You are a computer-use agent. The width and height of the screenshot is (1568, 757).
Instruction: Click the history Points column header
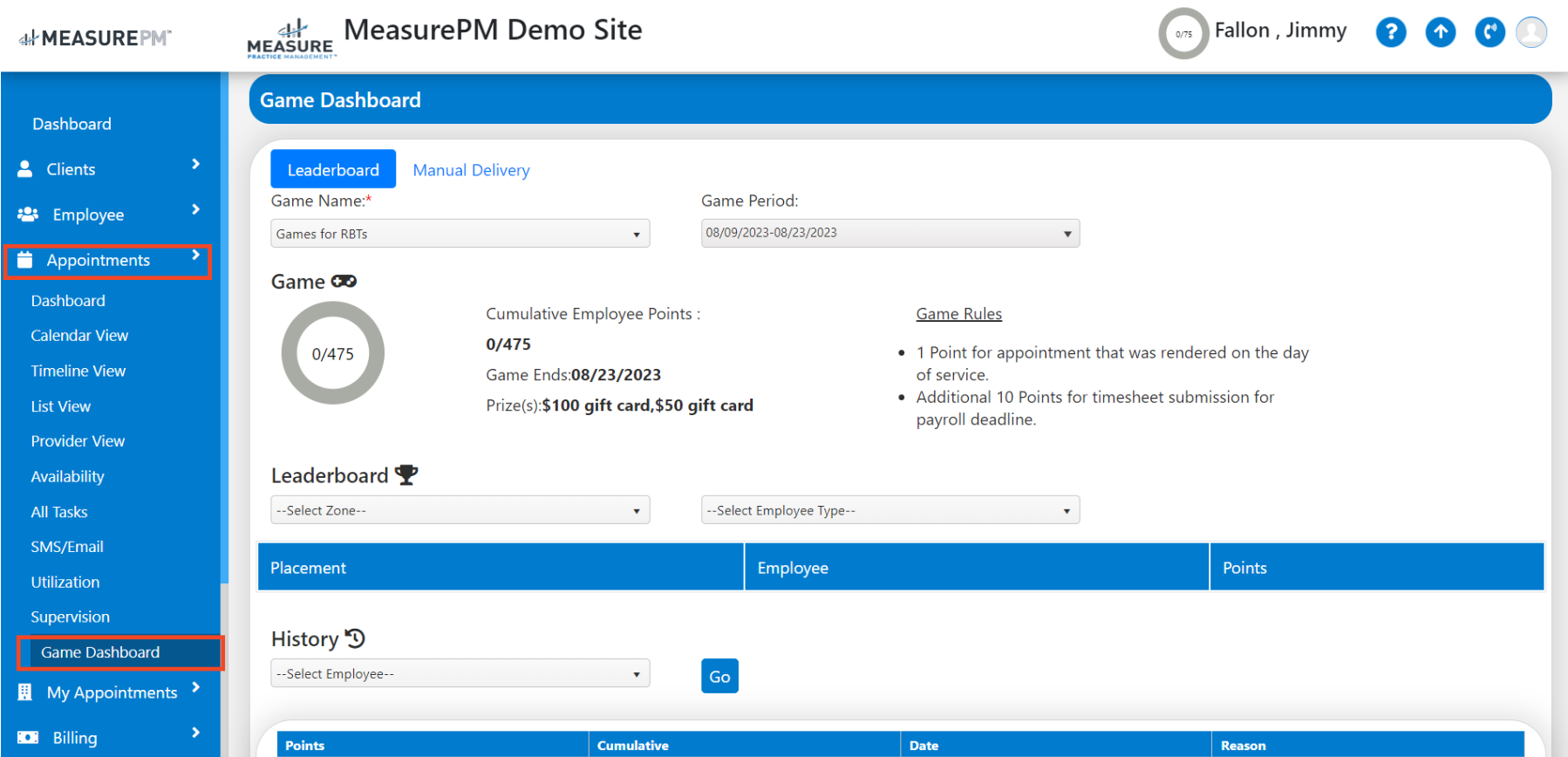click(x=433, y=745)
